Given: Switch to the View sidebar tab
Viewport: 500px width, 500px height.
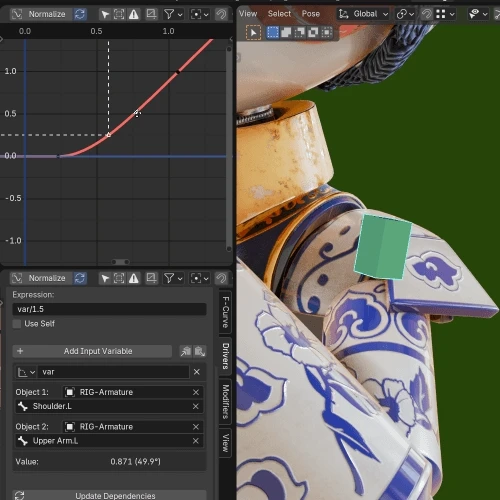Looking at the screenshot, I should [x=225, y=443].
